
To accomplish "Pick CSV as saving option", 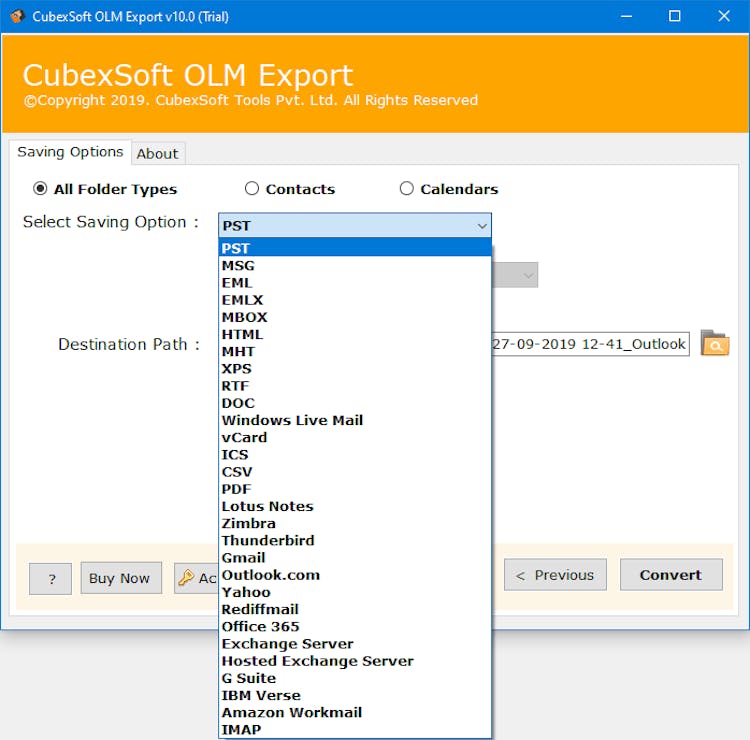I will pyautogui.click(x=355, y=472).
